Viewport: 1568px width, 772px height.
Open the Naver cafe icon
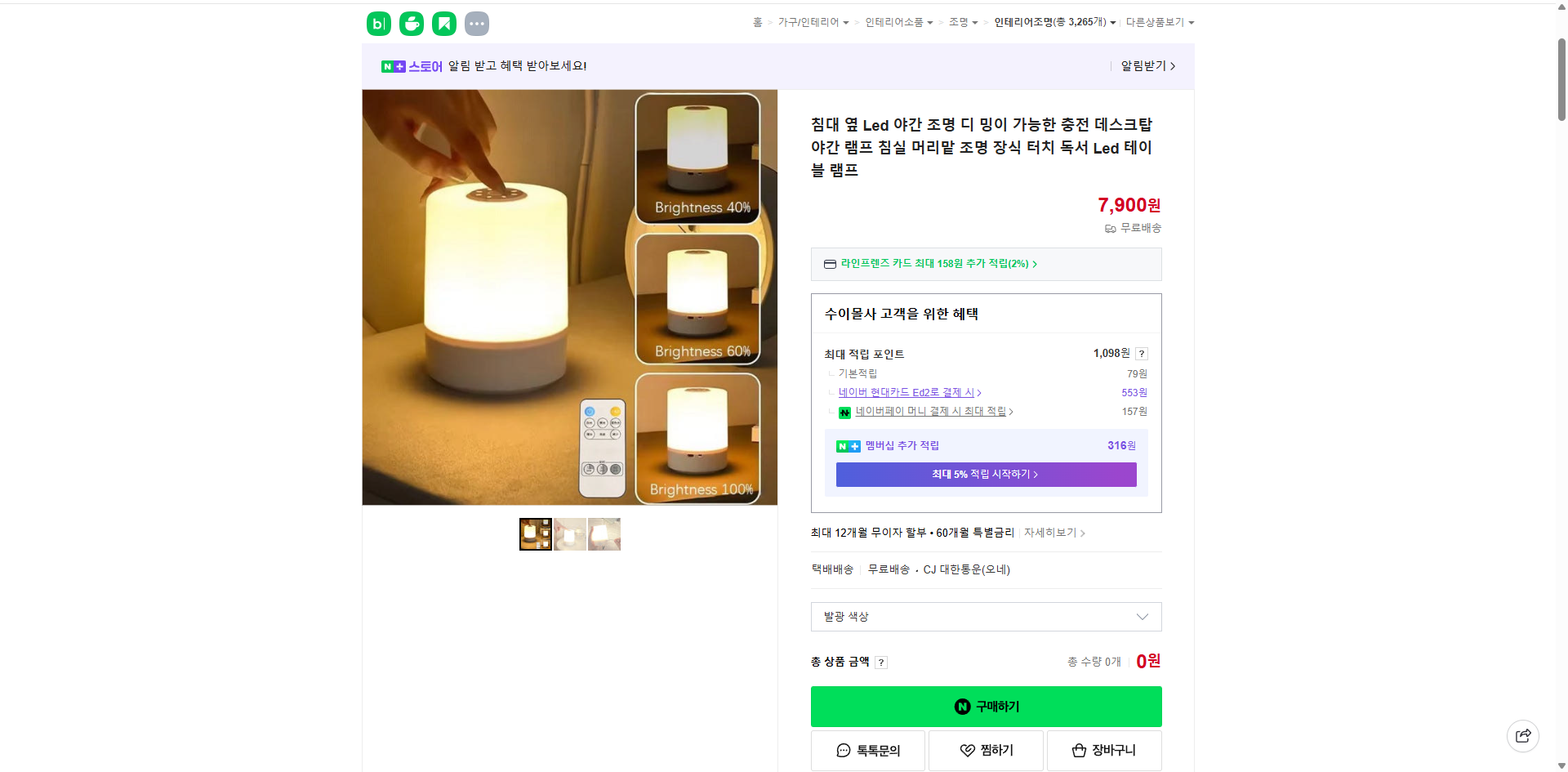click(x=411, y=24)
